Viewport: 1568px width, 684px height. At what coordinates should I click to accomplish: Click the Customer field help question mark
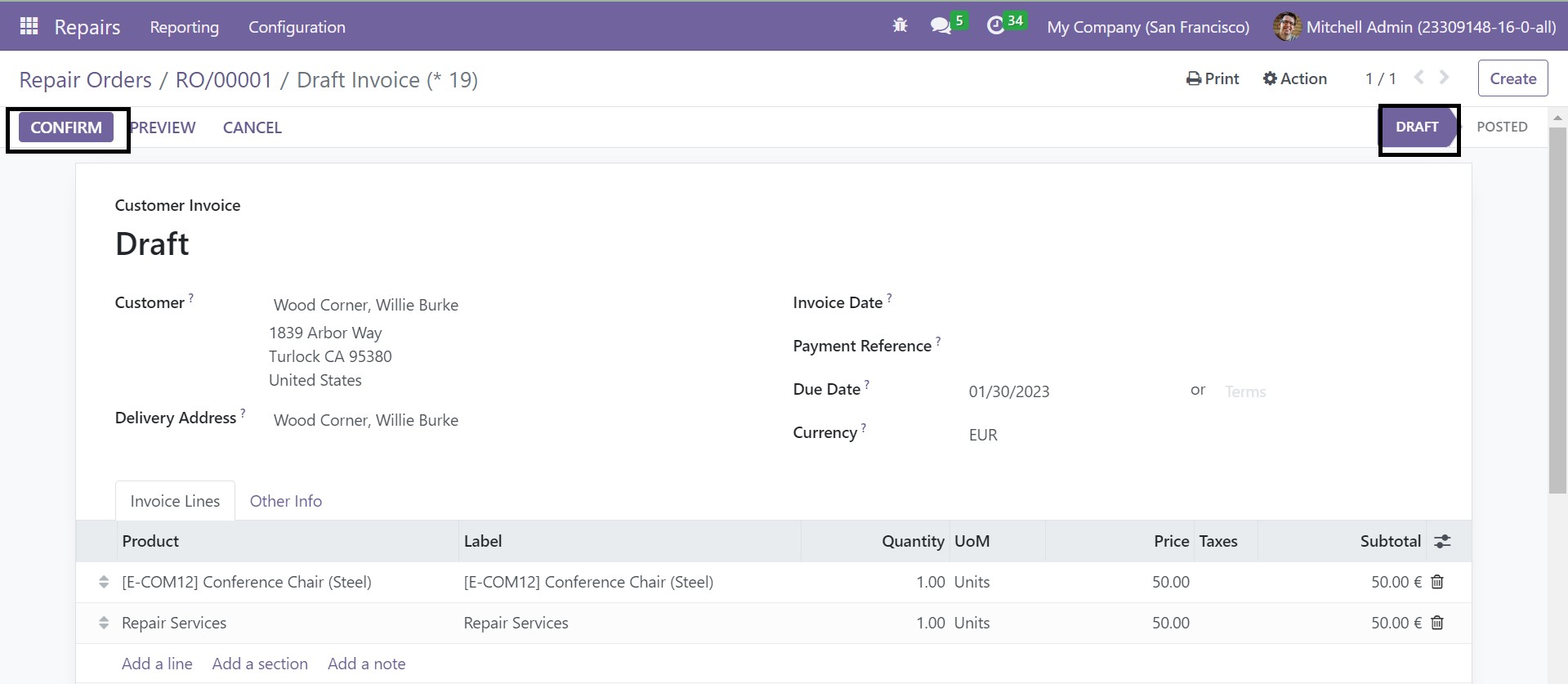click(x=191, y=298)
